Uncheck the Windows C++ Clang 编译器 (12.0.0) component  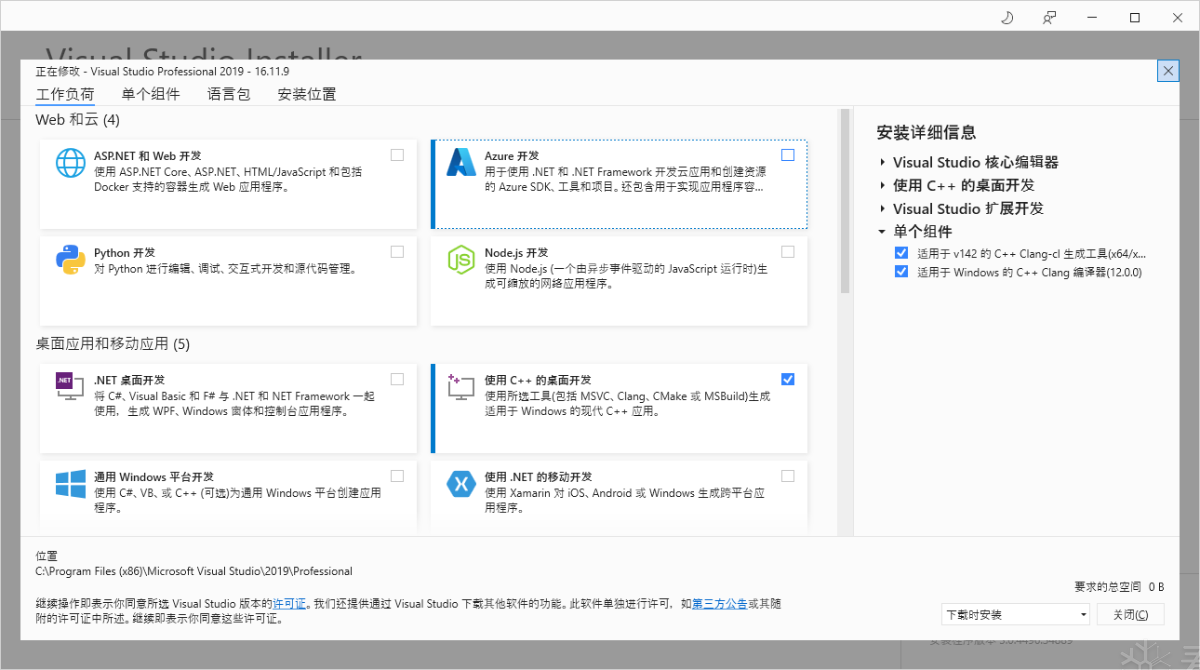click(x=902, y=271)
